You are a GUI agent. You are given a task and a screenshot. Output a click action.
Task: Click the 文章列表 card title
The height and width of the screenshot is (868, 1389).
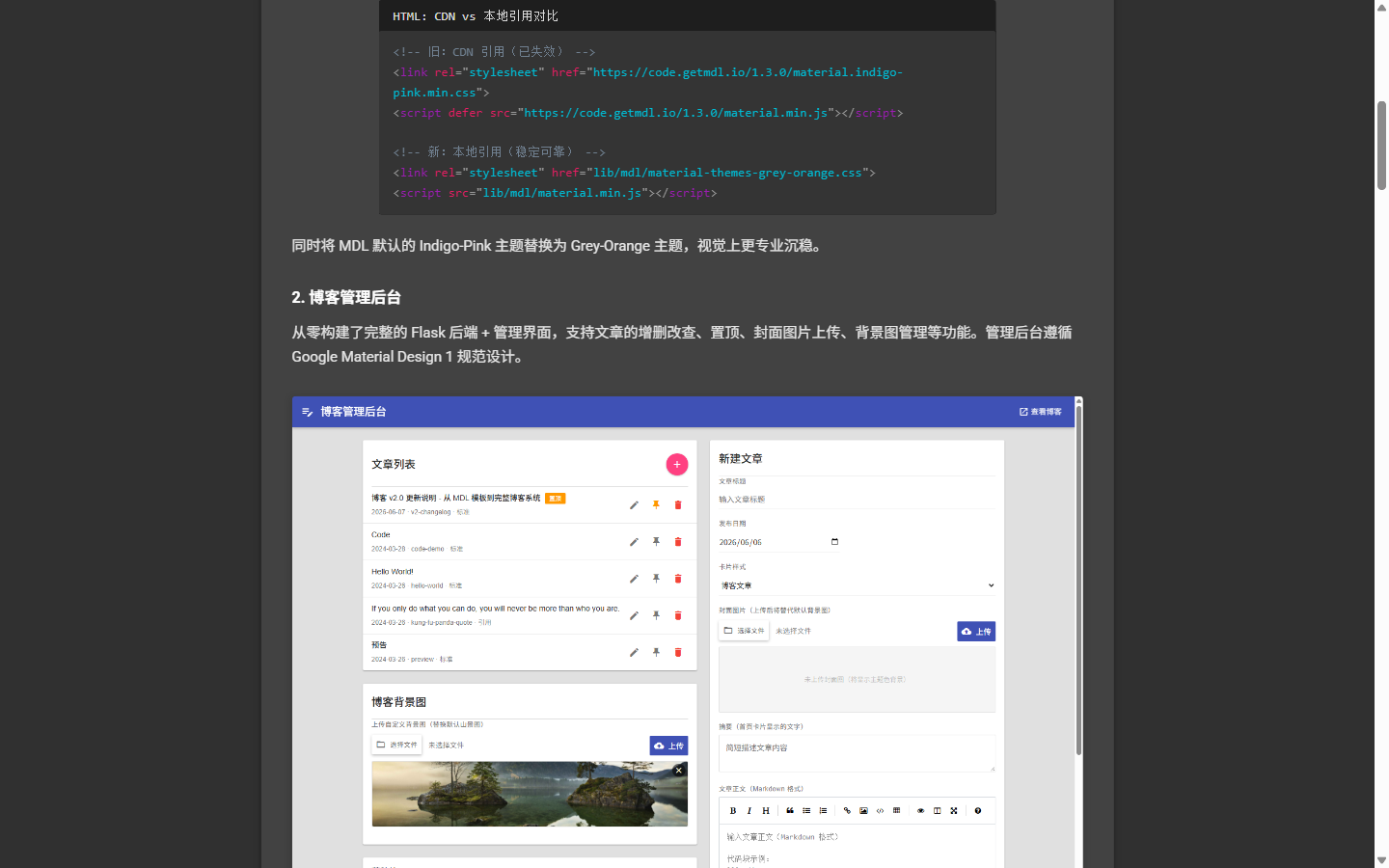click(394, 465)
